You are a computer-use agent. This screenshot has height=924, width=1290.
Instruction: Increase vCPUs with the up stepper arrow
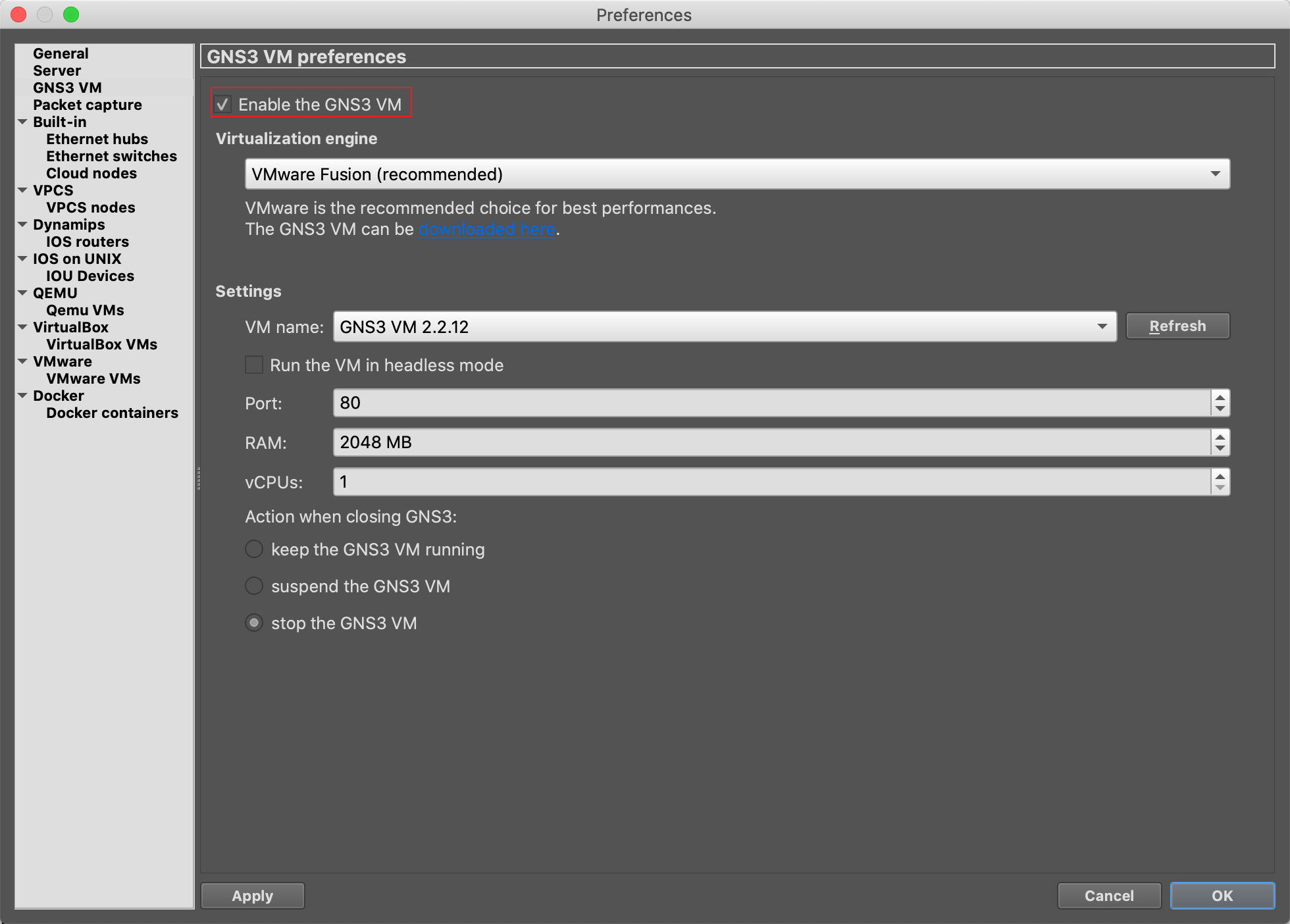pos(1220,476)
